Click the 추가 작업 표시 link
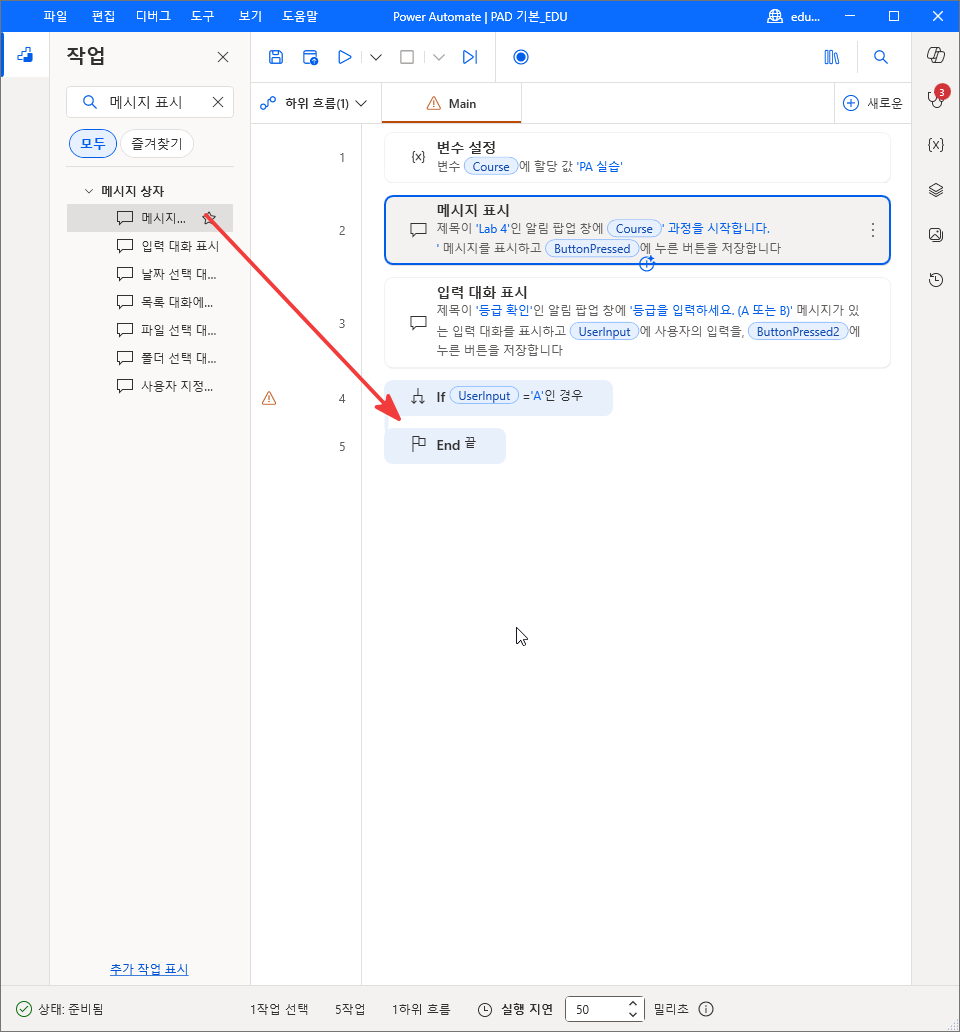This screenshot has width=960, height=1032. click(149, 969)
